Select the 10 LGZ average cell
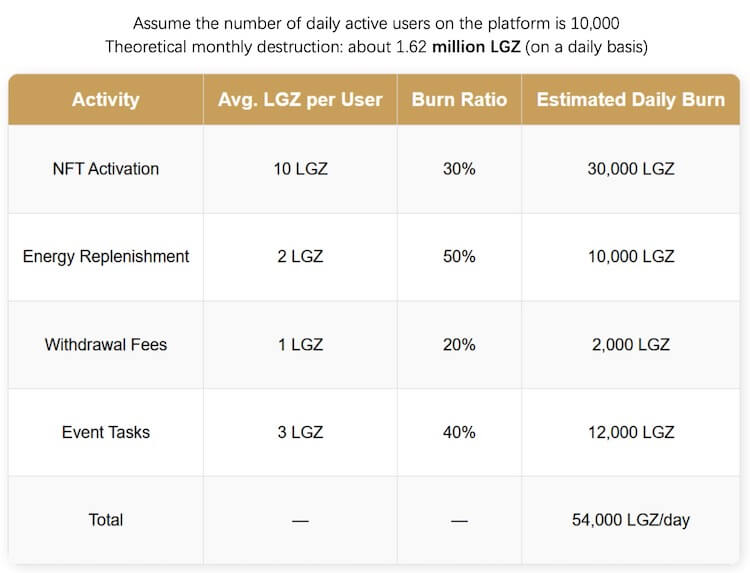Screen dimensions: 750x573 click(x=300, y=169)
